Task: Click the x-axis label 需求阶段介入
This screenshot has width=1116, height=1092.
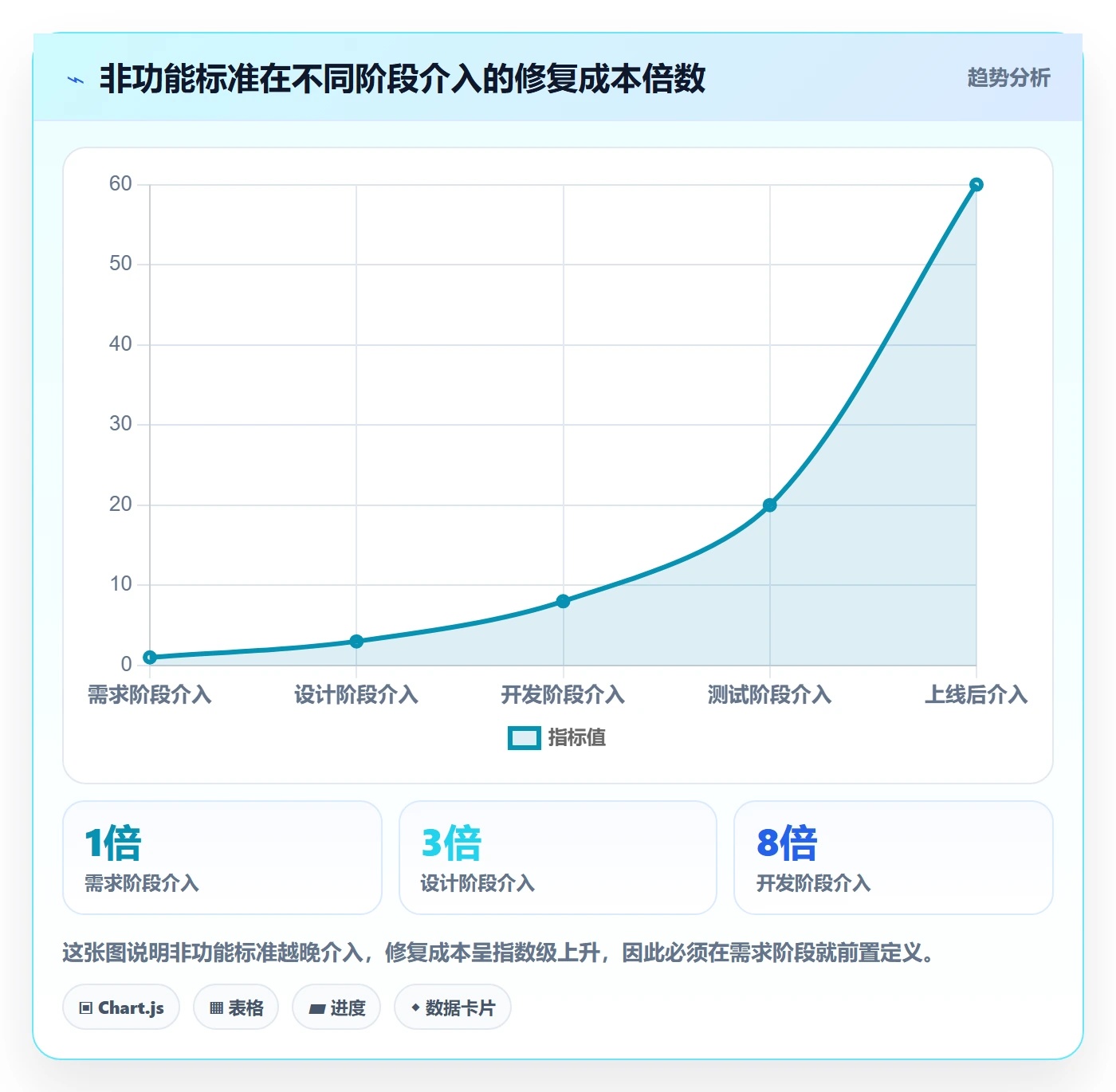Action: [x=150, y=695]
